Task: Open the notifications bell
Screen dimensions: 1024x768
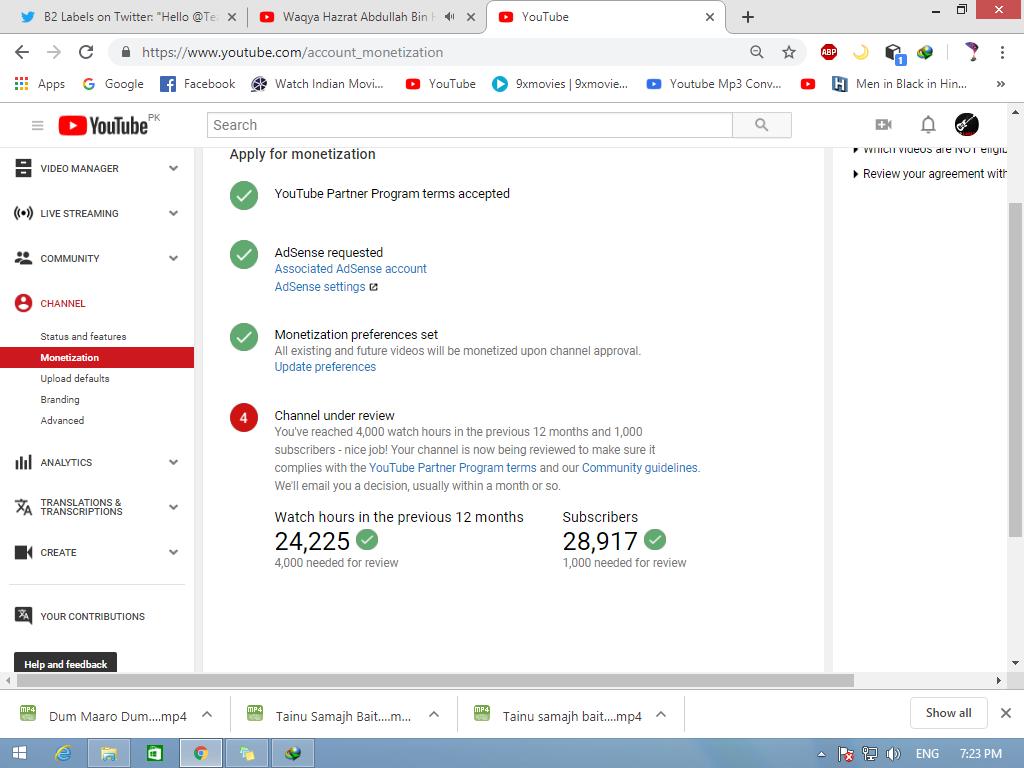Action: click(x=928, y=125)
